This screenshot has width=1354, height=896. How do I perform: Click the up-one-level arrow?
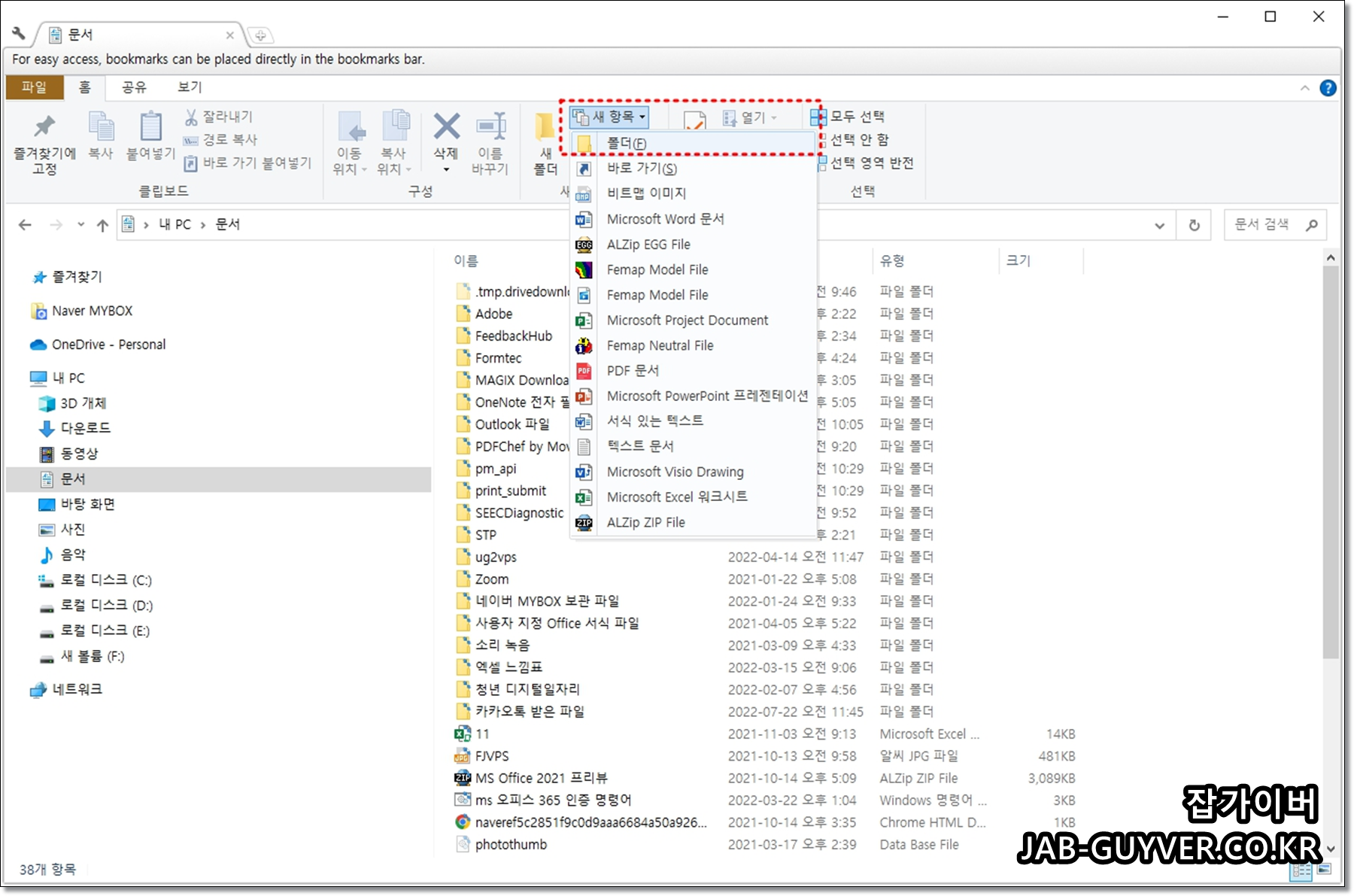click(103, 224)
